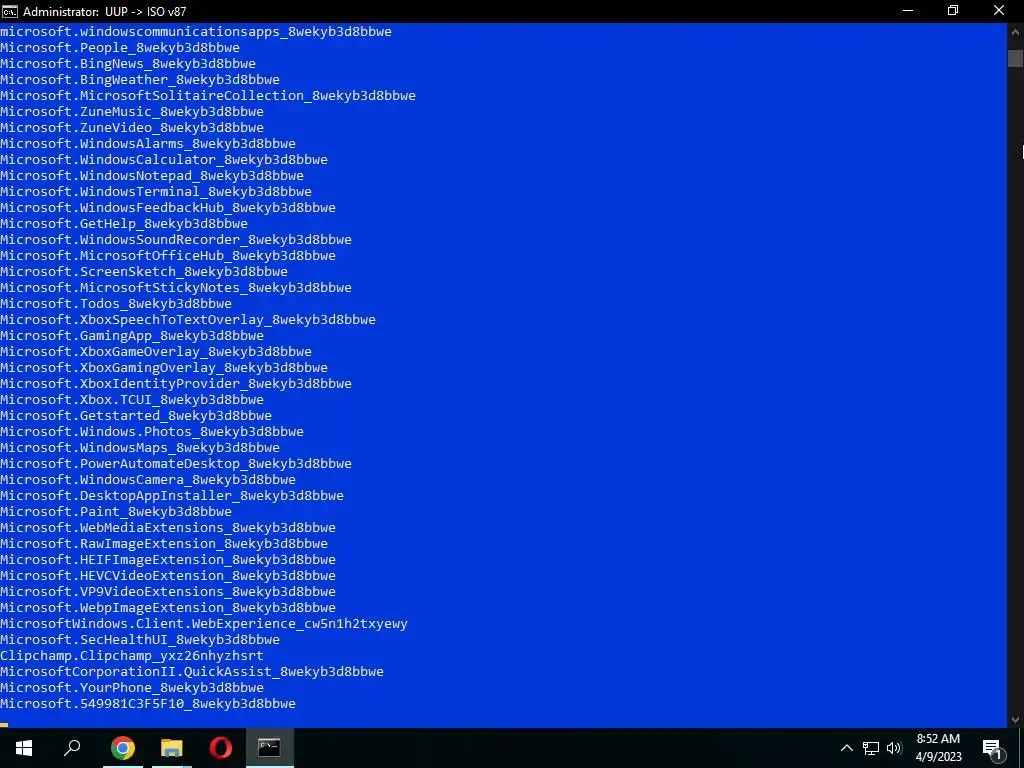
Task: Click the line microsoft.windowscommunicationsapps_8wekyb3d8bbwe
Action: (196, 32)
